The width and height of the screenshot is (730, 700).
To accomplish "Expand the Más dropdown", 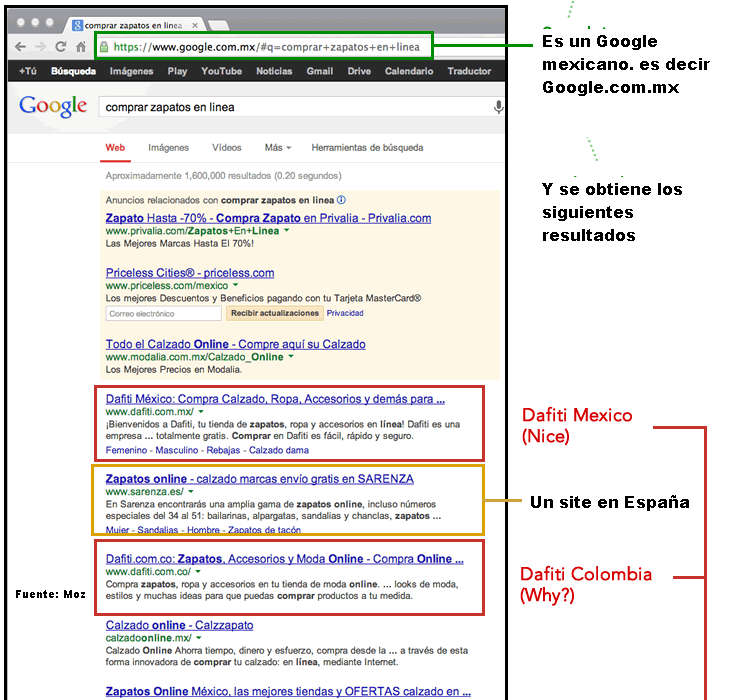I will click(278, 148).
